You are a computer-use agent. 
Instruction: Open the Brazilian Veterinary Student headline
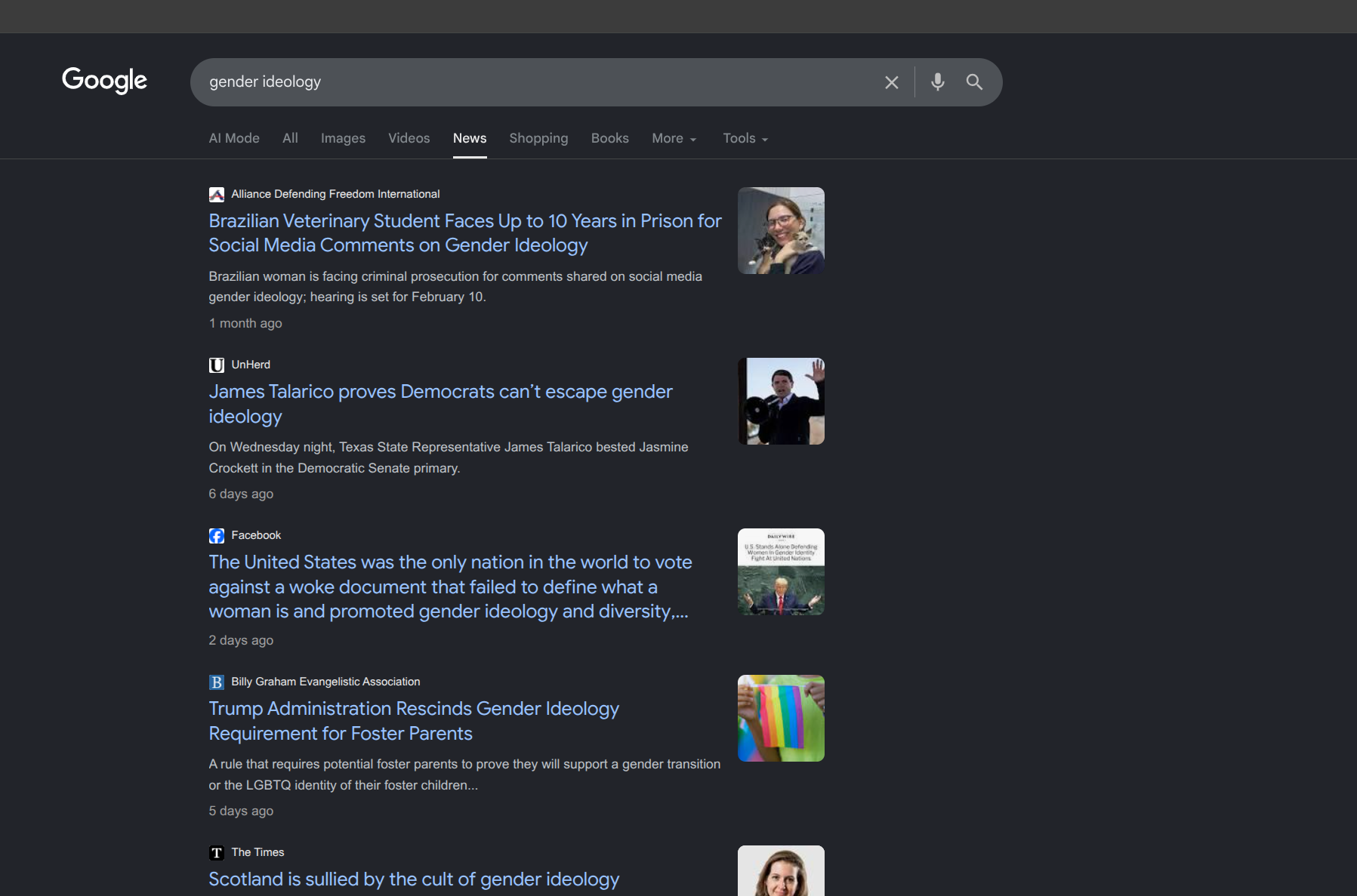[465, 233]
